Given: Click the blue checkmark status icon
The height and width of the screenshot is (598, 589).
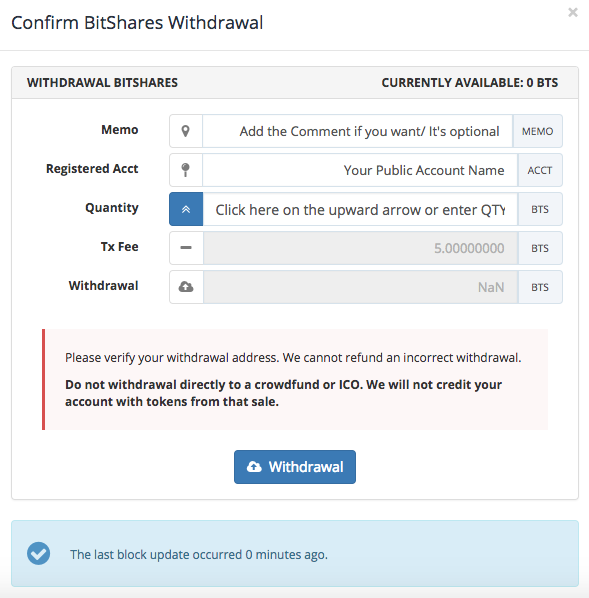Looking at the screenshot, I should click(39, 553).
